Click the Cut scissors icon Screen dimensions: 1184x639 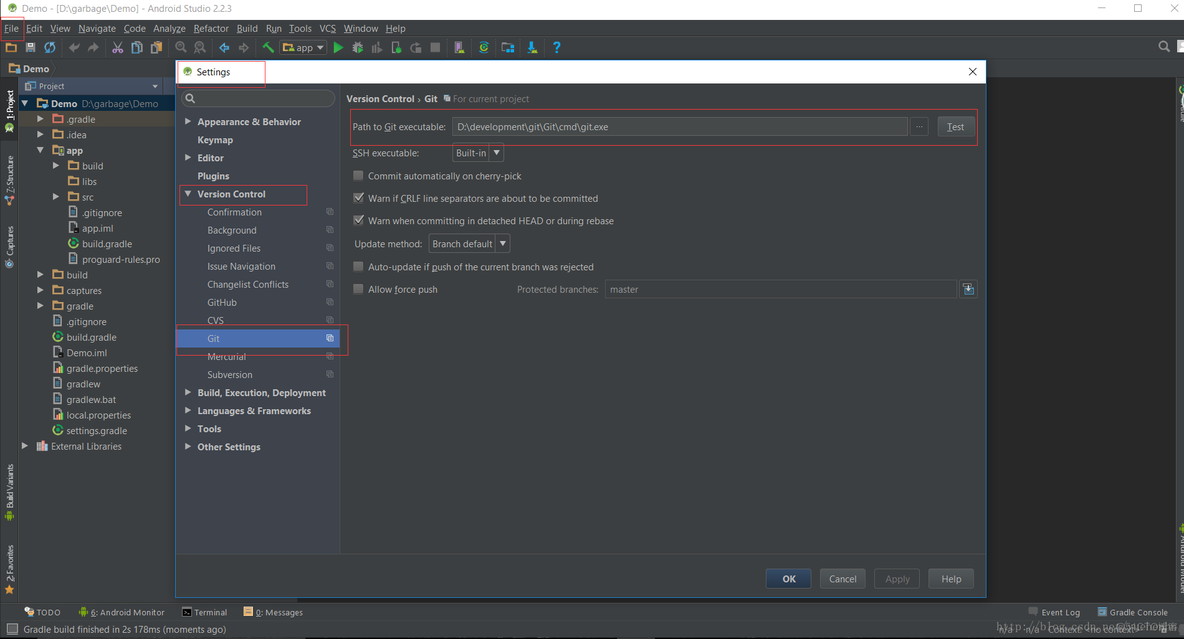click(117, 47)
